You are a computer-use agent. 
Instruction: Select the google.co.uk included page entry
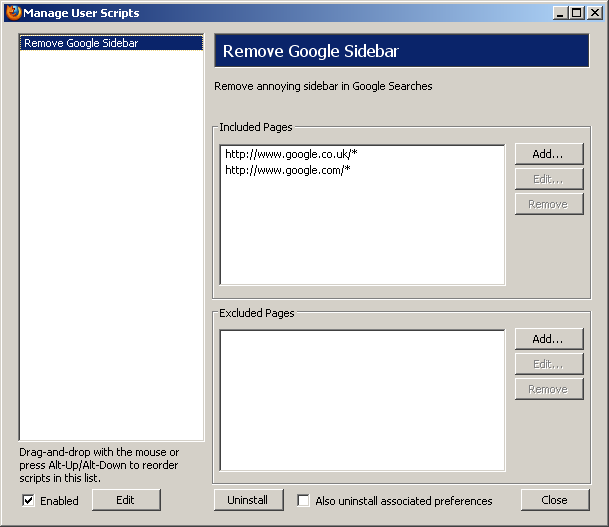click(x=290, y=155)
